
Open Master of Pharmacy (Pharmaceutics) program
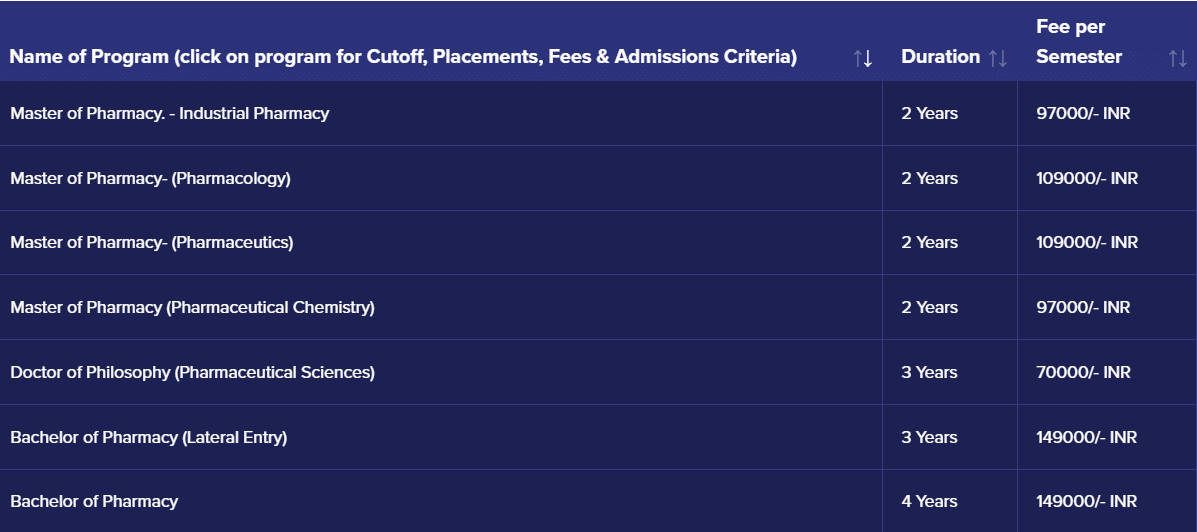151,242
